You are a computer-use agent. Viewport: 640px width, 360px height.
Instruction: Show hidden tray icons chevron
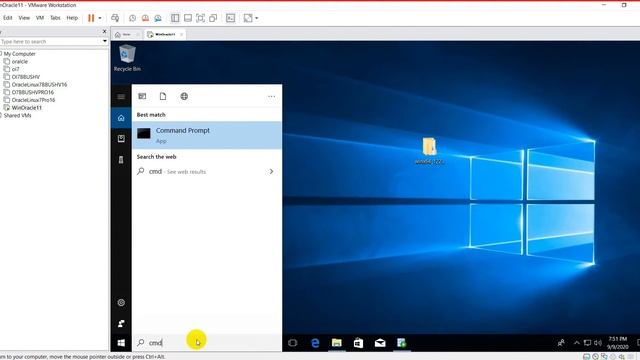click(577, 343)
